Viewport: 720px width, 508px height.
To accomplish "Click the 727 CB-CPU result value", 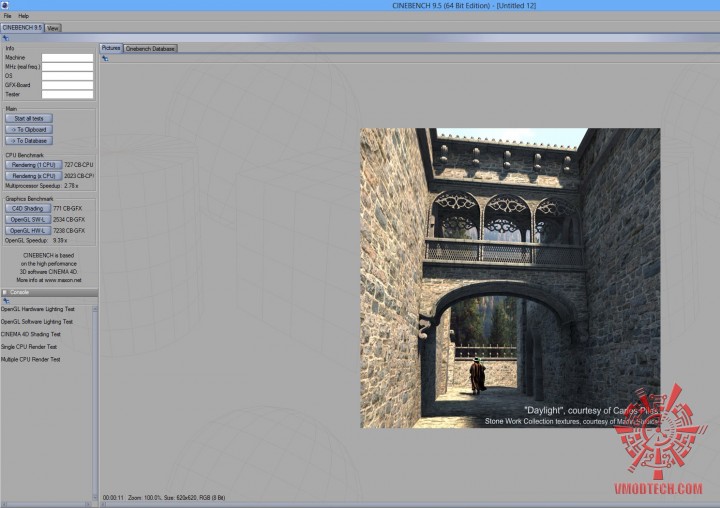I will tap(79, 164).
